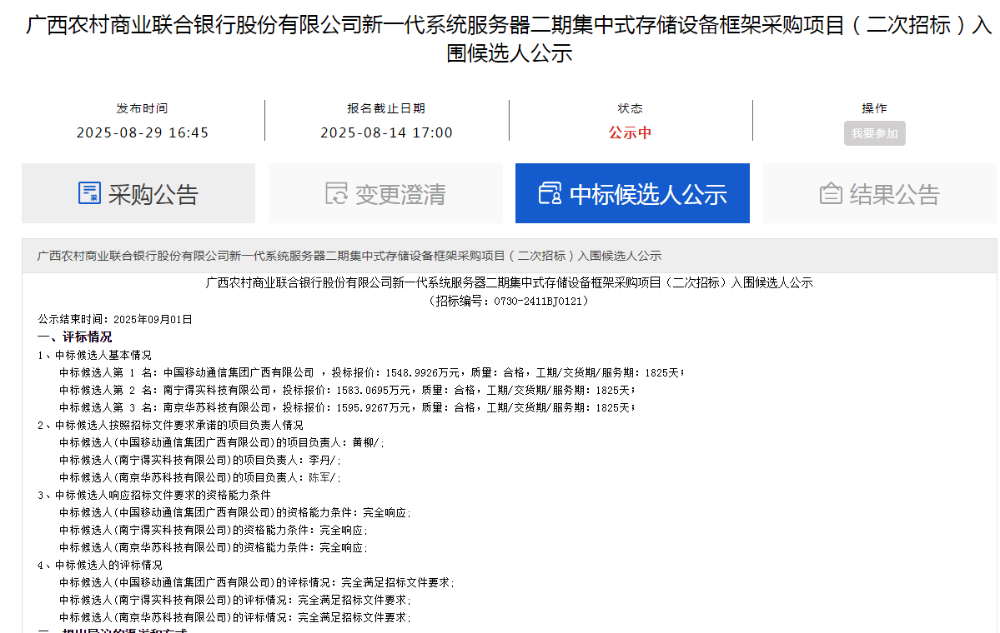The height and width of the screenshot is (633, 1000).
Task: Click the 结果公告 clipboard icon
Action: coord(830,193)
